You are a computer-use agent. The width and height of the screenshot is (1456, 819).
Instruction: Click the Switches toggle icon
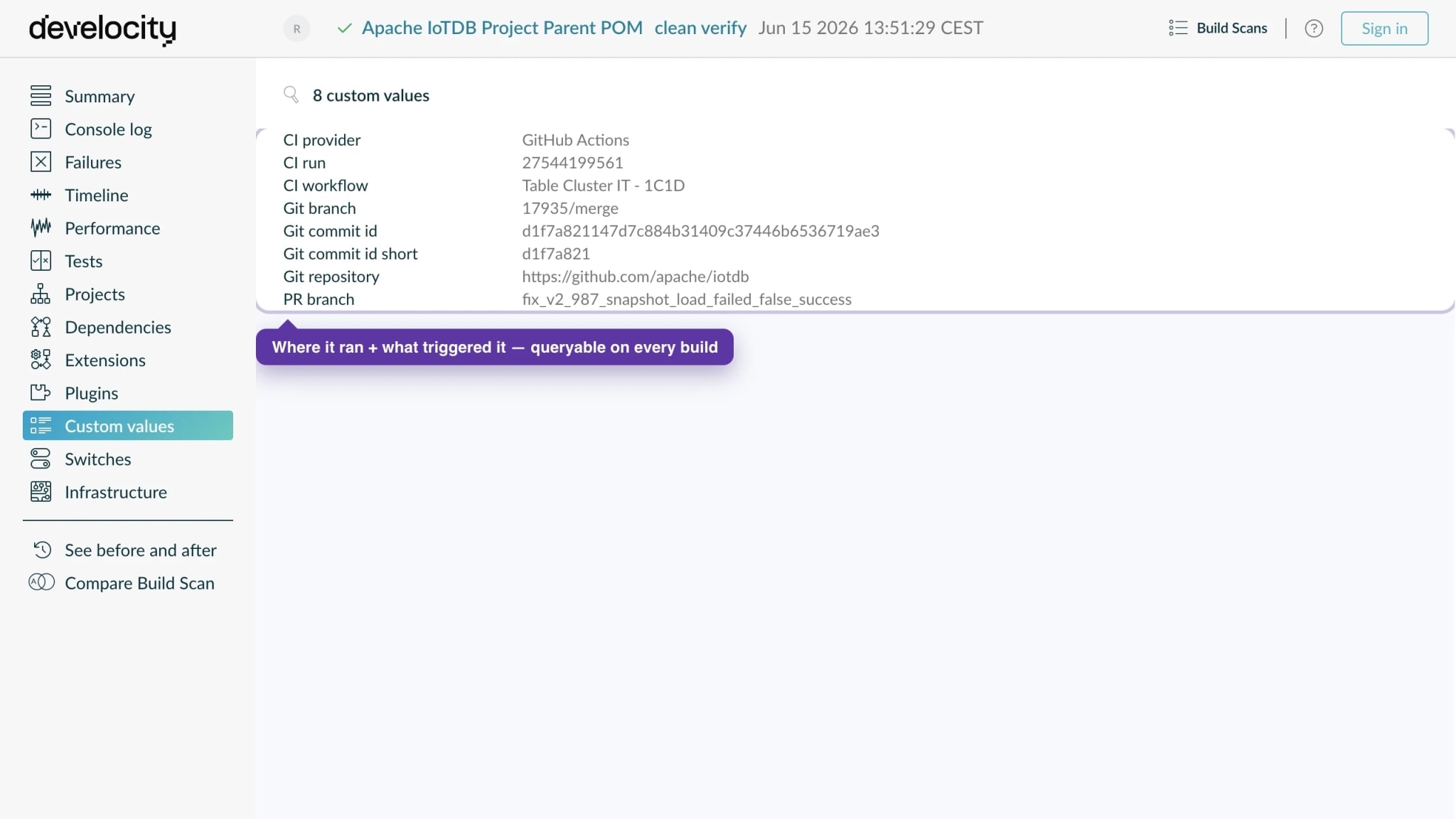click(x=41, y=459)
